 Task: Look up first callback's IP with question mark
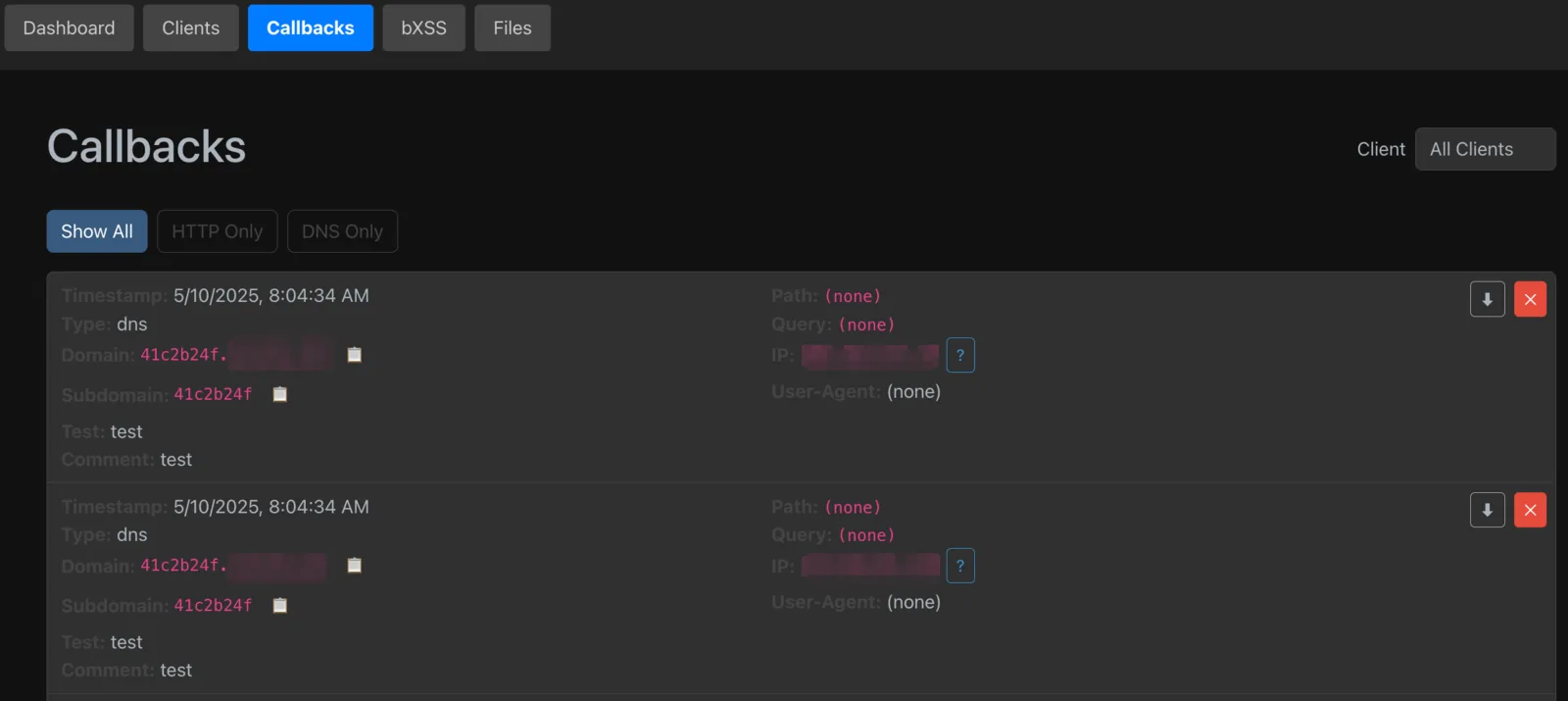click(x=960, y=355)
